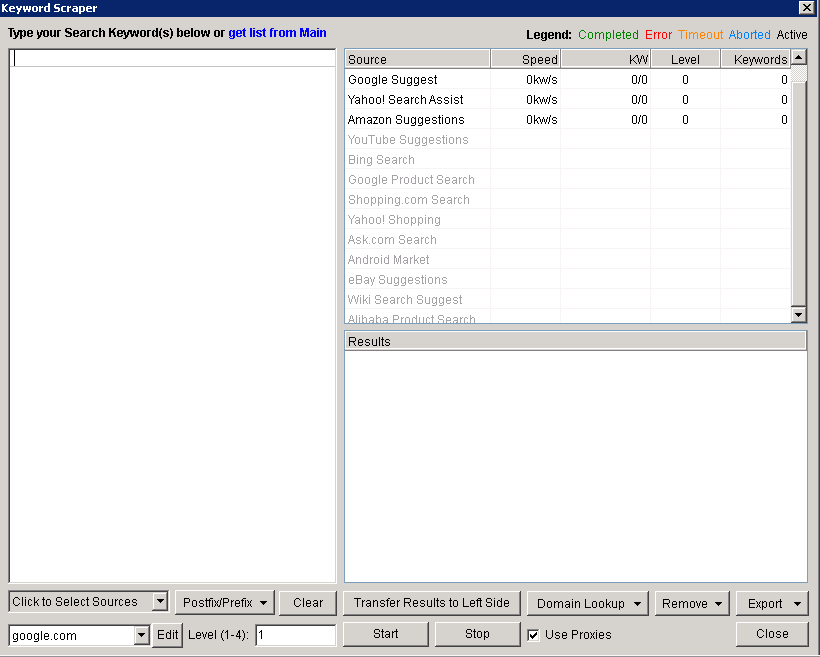Click Transfer Results to Left Side
Screen dimensions: 820x657
[432, 603]
